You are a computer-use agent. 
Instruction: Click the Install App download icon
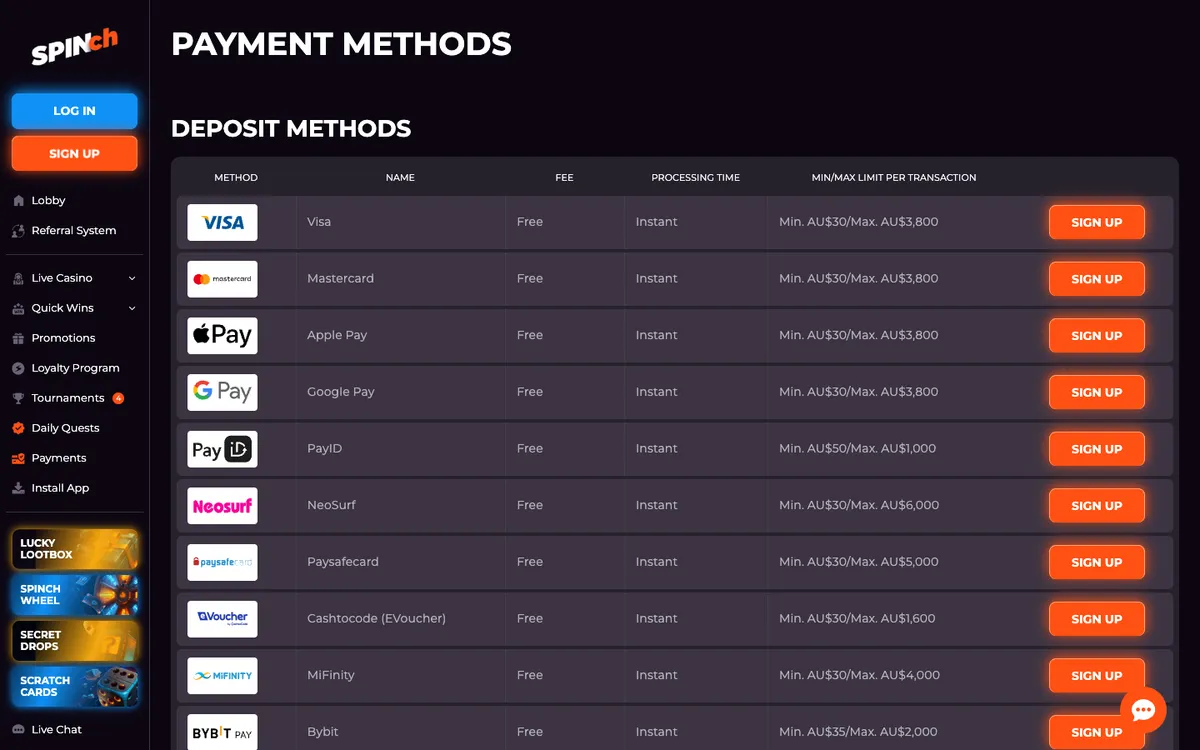(18, 488)
